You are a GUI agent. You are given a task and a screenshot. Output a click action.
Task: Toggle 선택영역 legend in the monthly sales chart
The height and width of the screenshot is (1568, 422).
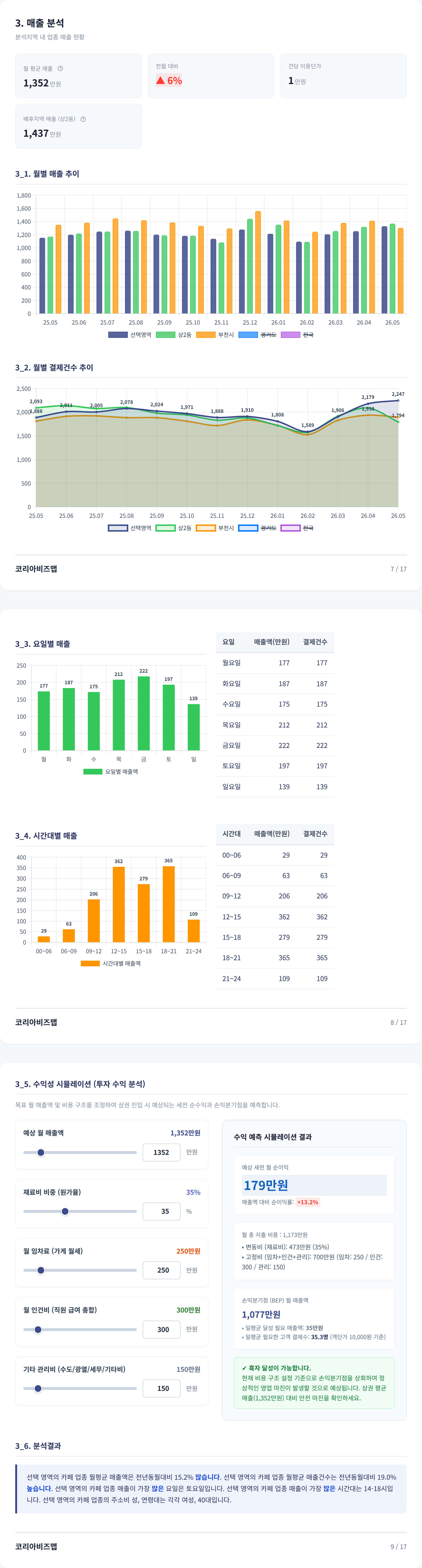tap(130, 335)
